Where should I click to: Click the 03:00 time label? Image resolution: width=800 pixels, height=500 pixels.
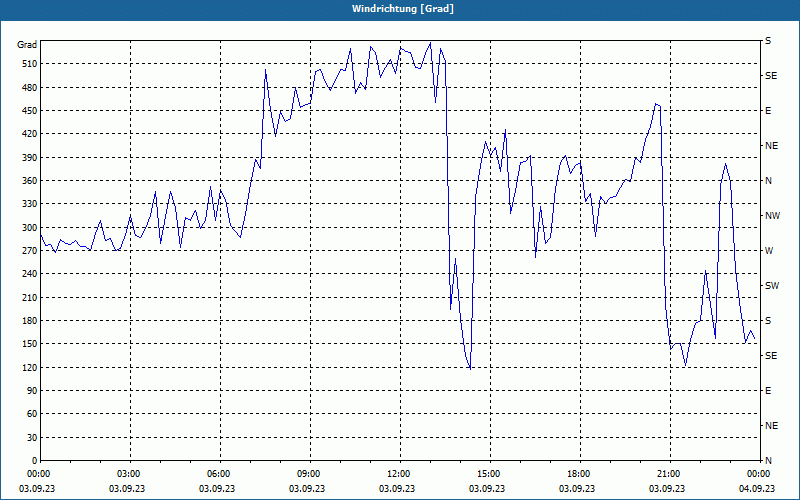(x=130, y=474)
